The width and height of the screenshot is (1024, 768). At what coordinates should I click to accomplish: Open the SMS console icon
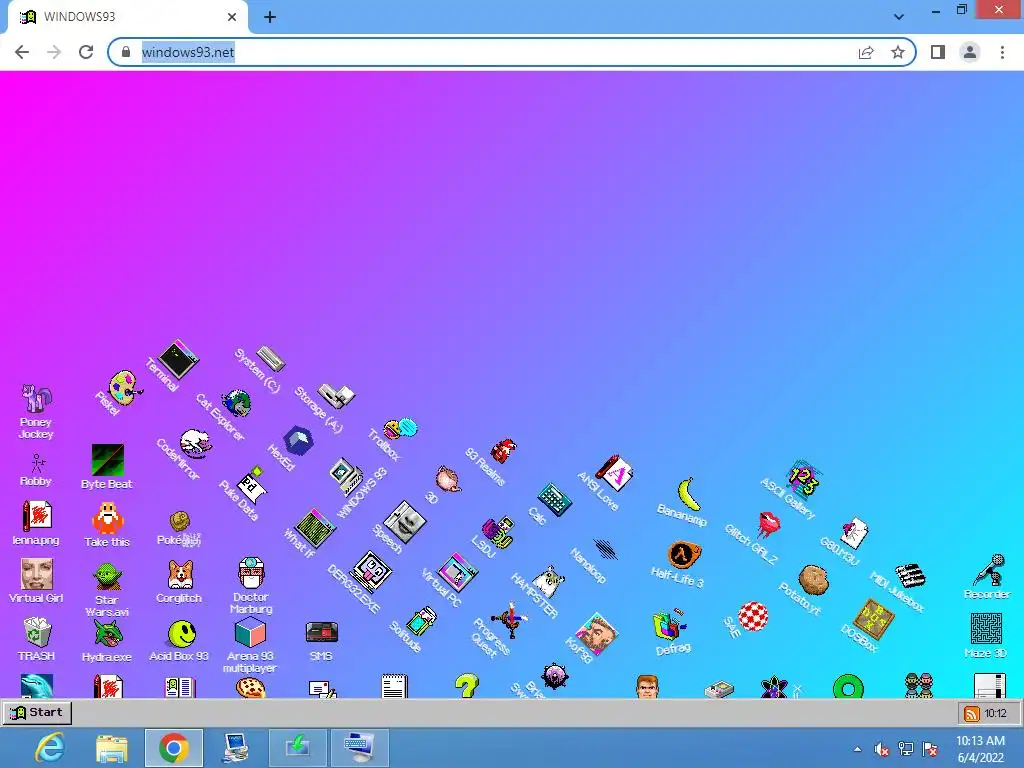pyautogui.click(x=322, y=632)
